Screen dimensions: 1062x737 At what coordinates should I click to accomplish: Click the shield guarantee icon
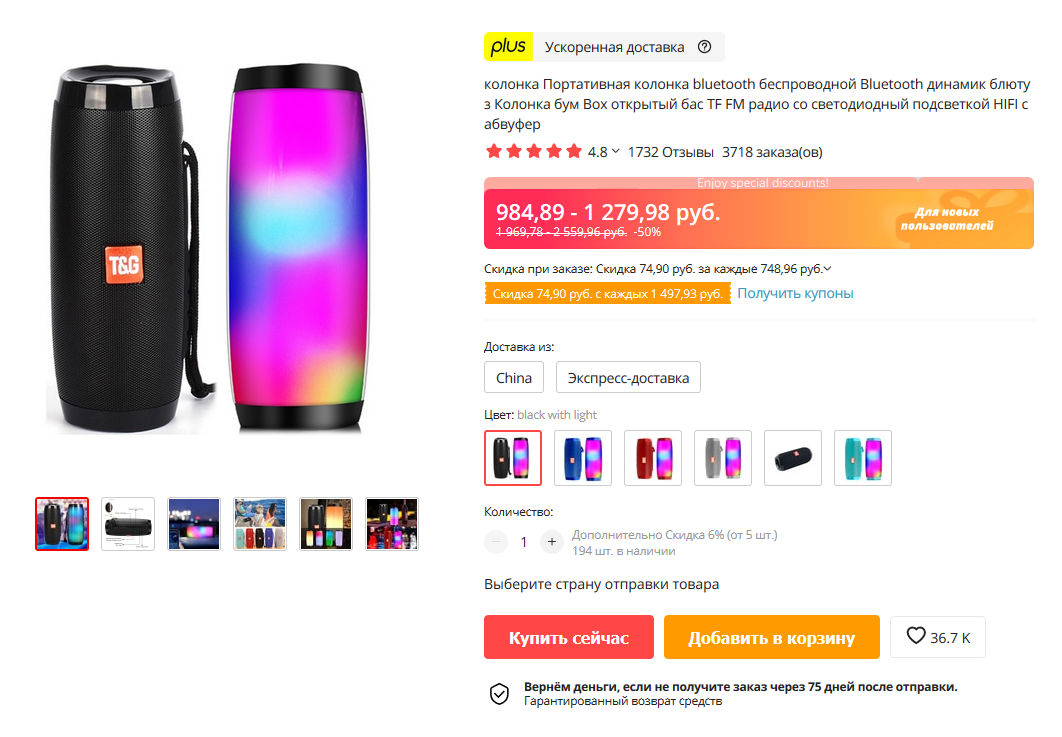pos(498,693)
